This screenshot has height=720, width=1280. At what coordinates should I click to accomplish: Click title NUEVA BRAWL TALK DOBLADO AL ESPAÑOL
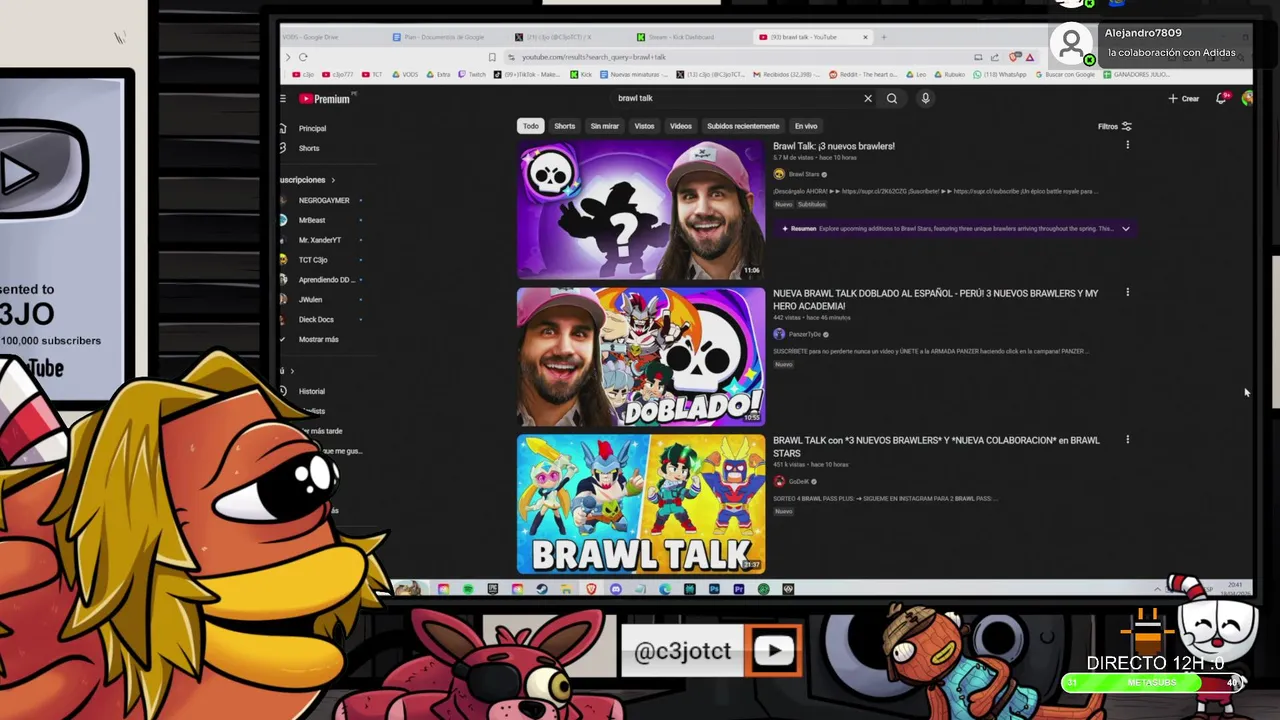(935, 299)
